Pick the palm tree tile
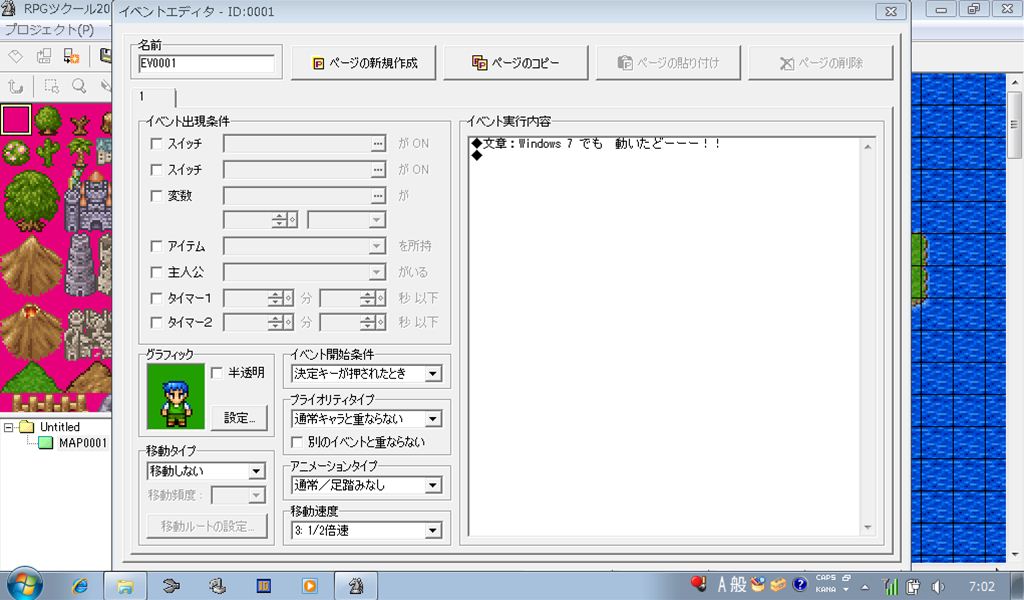Screen dimensions: 1024x600 point(80,150)
